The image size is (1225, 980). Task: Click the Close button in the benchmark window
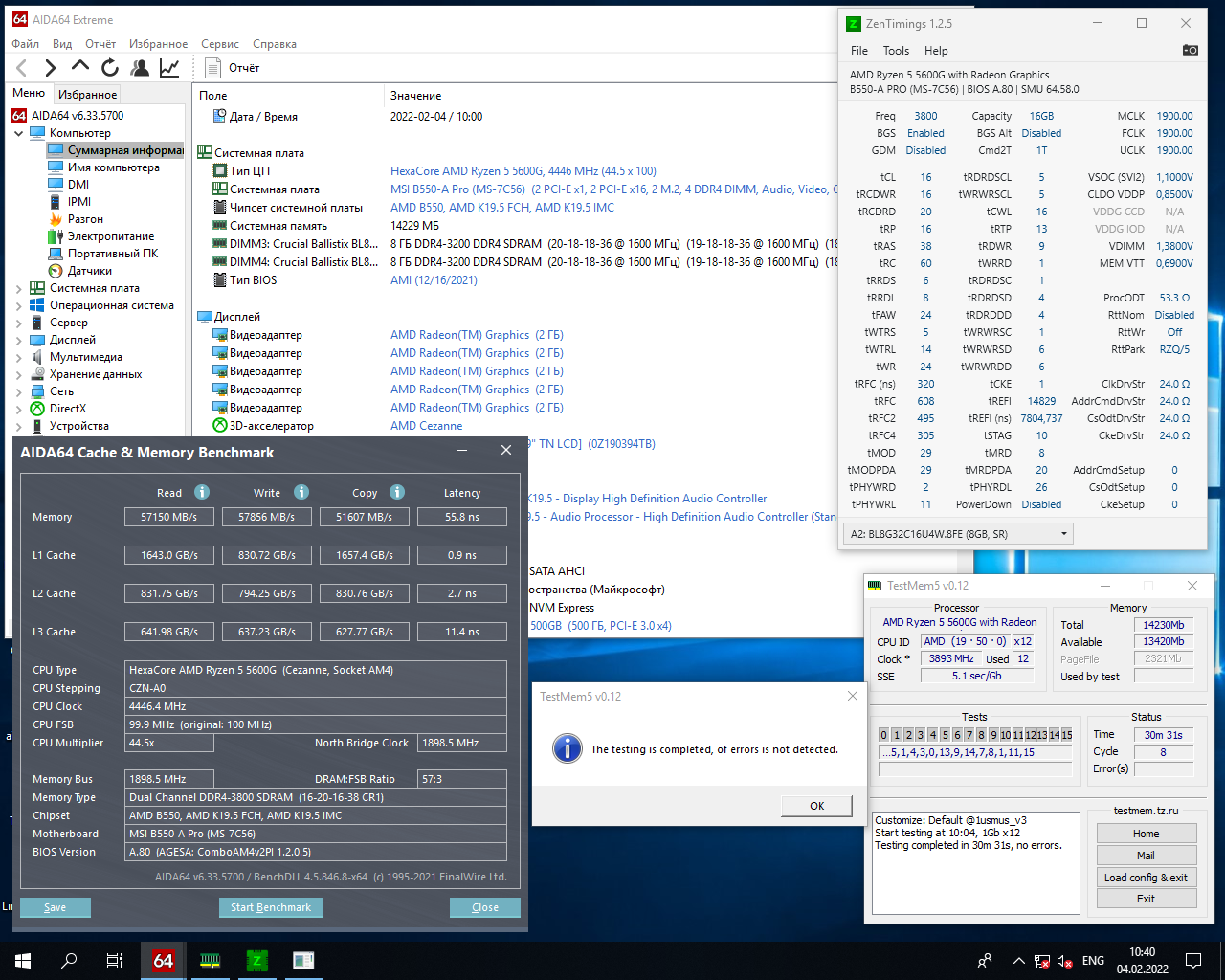point(485,907)
